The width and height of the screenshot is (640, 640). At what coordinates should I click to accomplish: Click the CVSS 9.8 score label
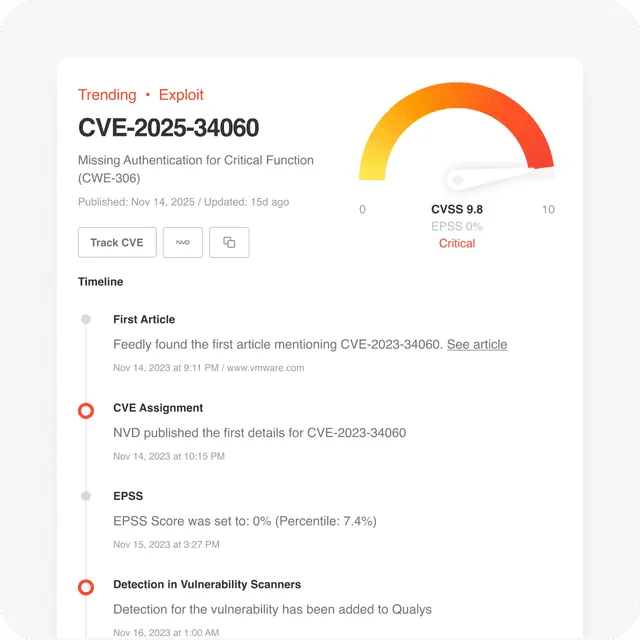coord(457,209)
